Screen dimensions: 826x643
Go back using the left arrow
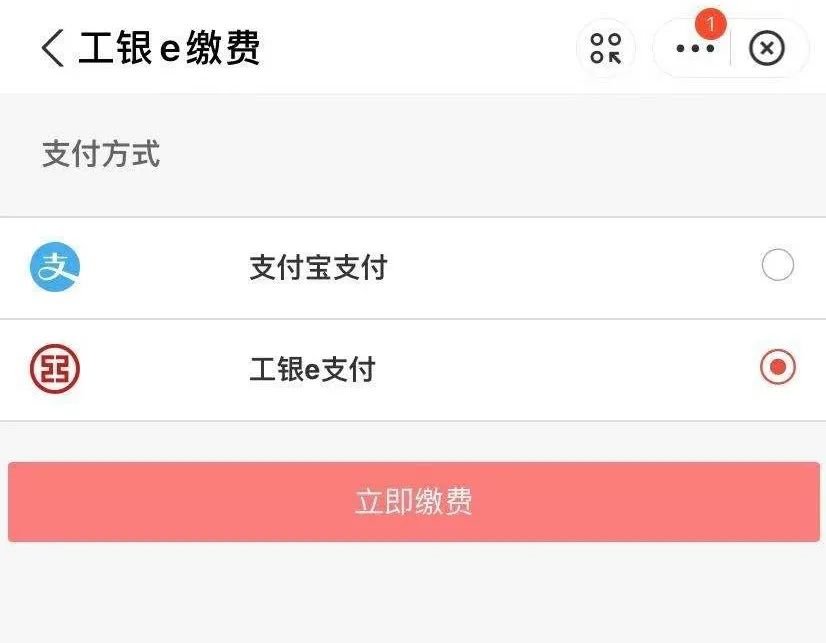point(53,48)
